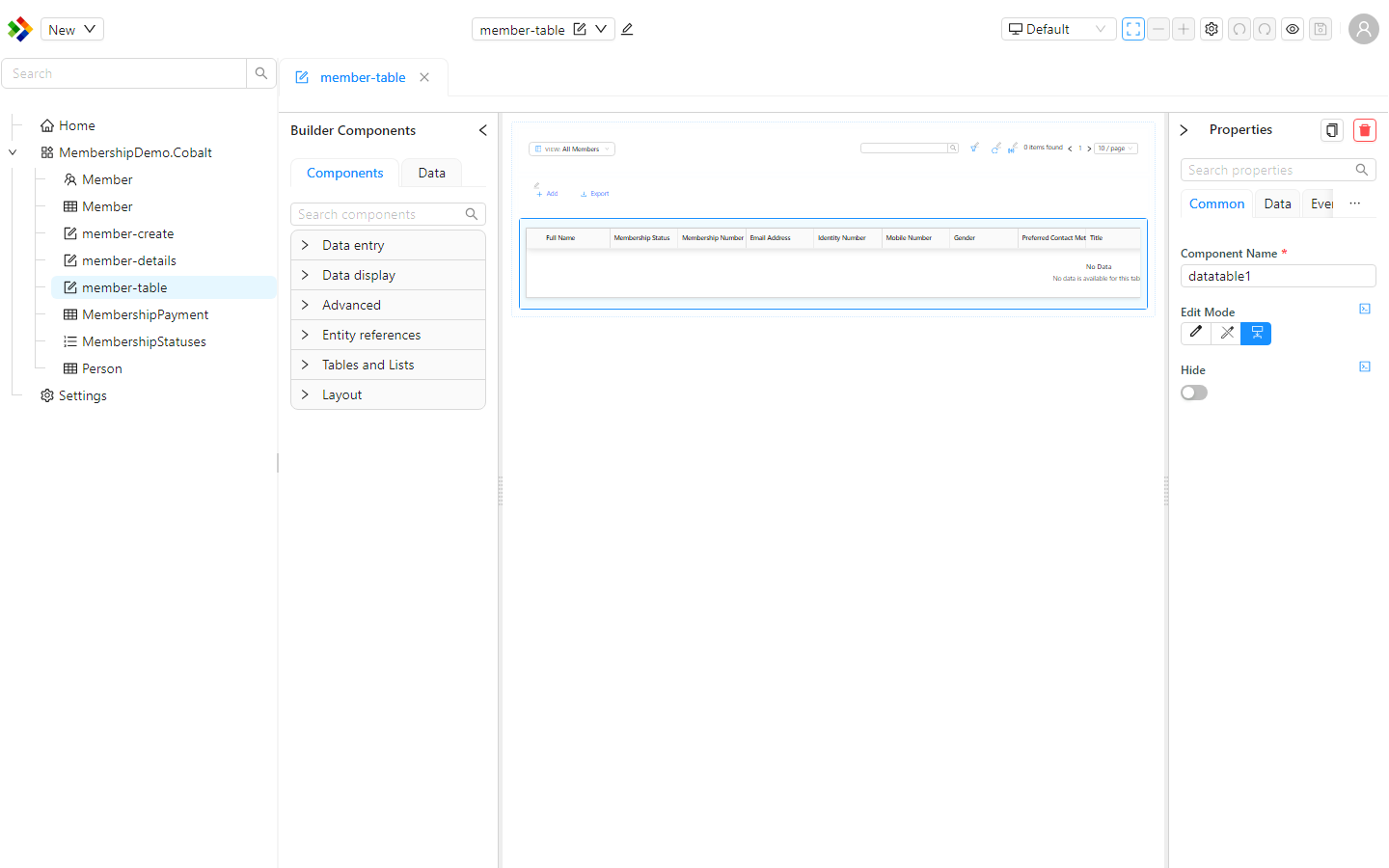Click the pencil edit icon beside member-table
Image resolution: width=1389 pixels, height=868 pixels.
pos(627,29)
